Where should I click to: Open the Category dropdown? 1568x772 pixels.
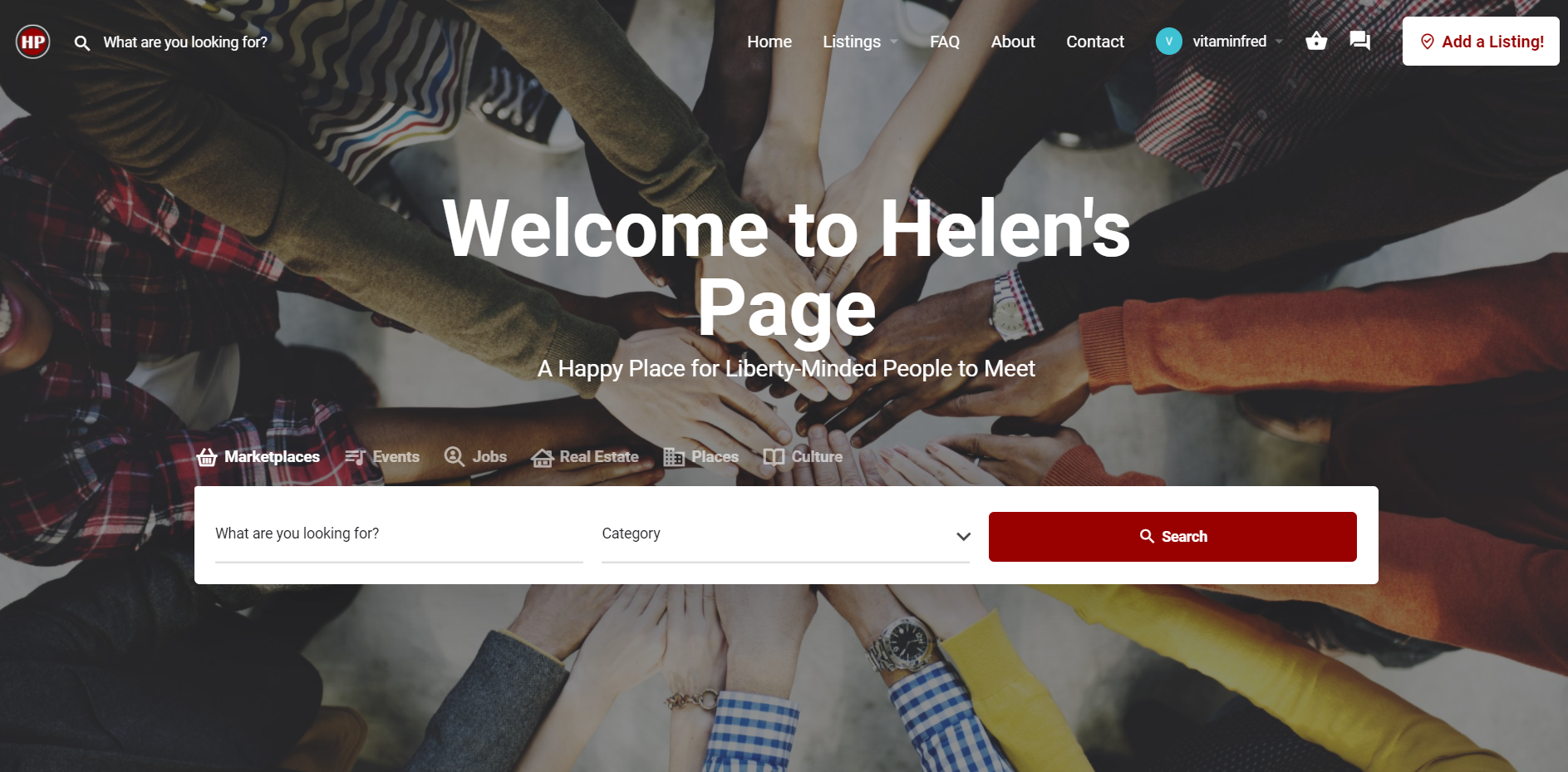[x=785, y=536]
